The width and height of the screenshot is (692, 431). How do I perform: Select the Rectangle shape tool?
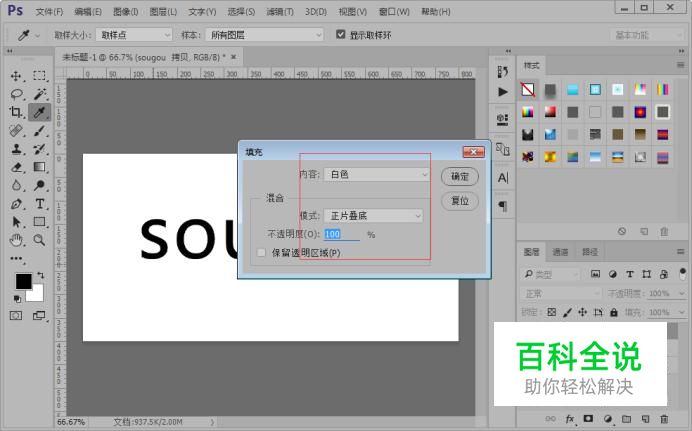[x=39, y=221]
